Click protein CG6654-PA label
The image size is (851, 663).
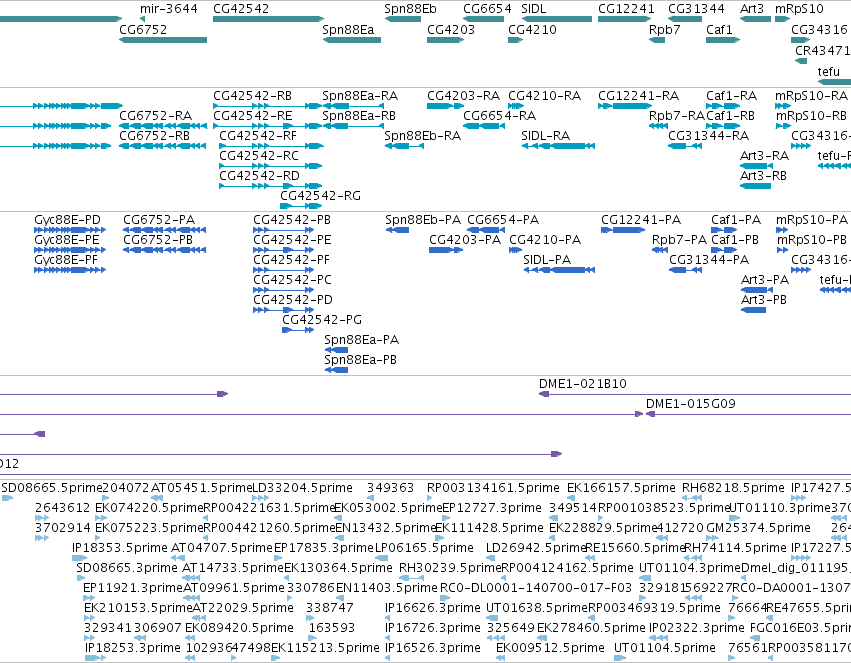[x=503, y=220]
